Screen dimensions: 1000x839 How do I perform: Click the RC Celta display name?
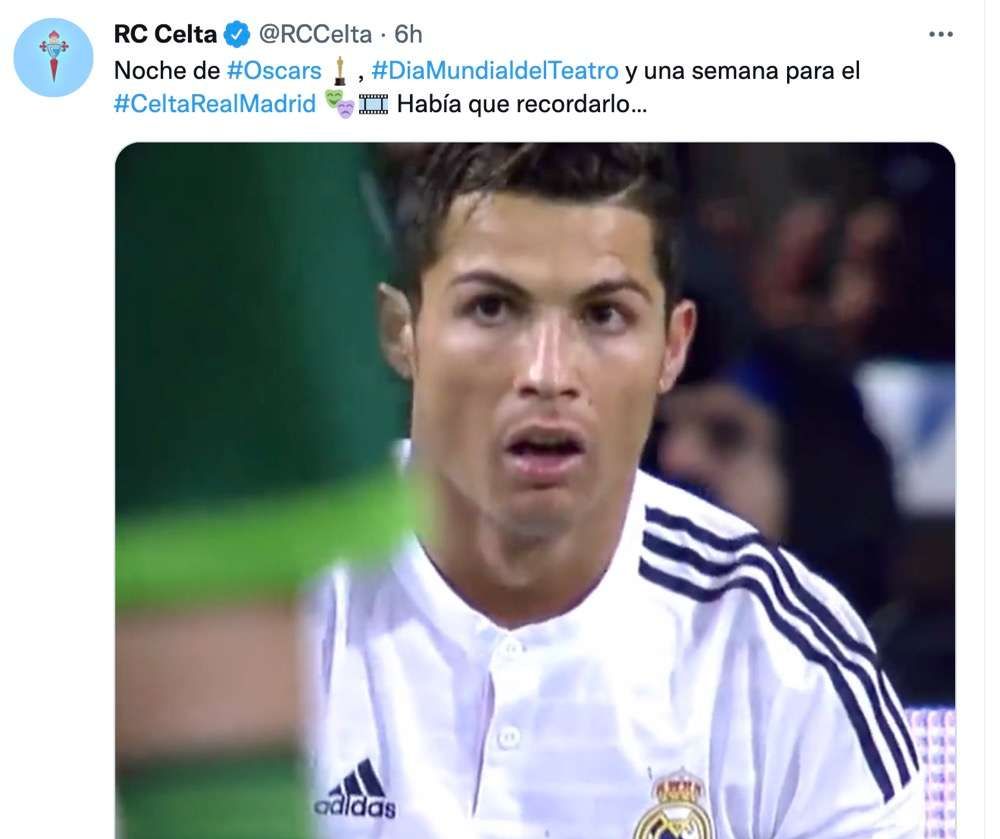pyautogui.click(x=165, y=34)
